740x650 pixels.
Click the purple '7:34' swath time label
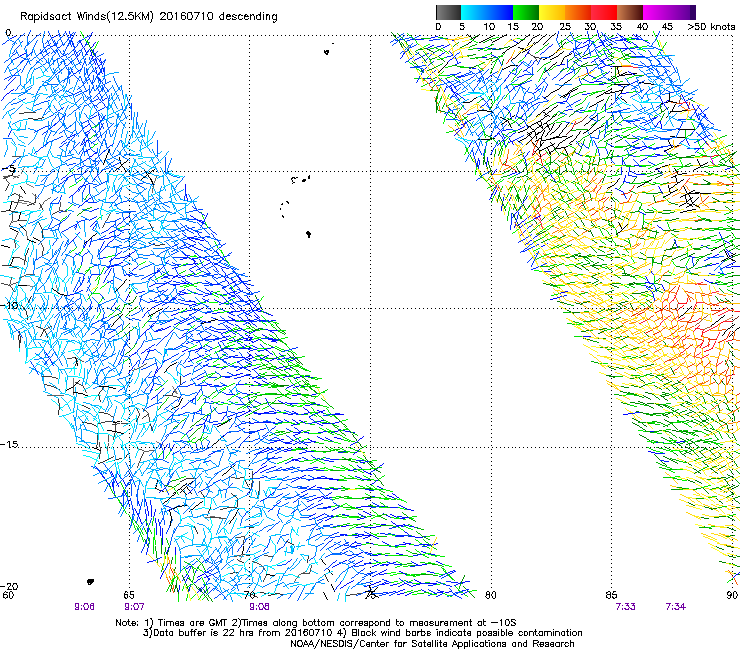pyautogui.click(x=675, y=607)
